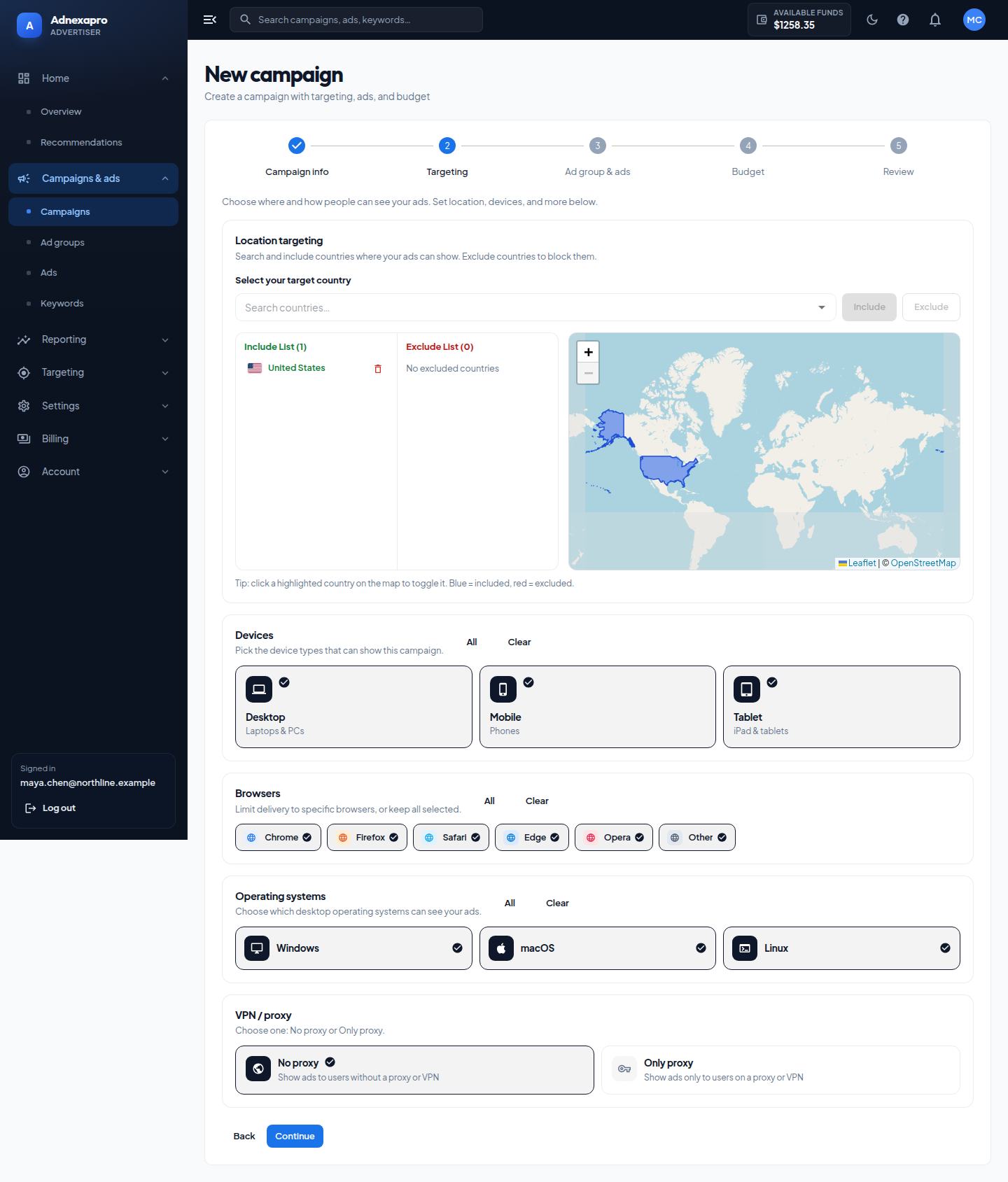This screenshot has width=1008, height=1182.
Task: Collapse sidebar with menu toggle icon
Action: coord(210,20)
